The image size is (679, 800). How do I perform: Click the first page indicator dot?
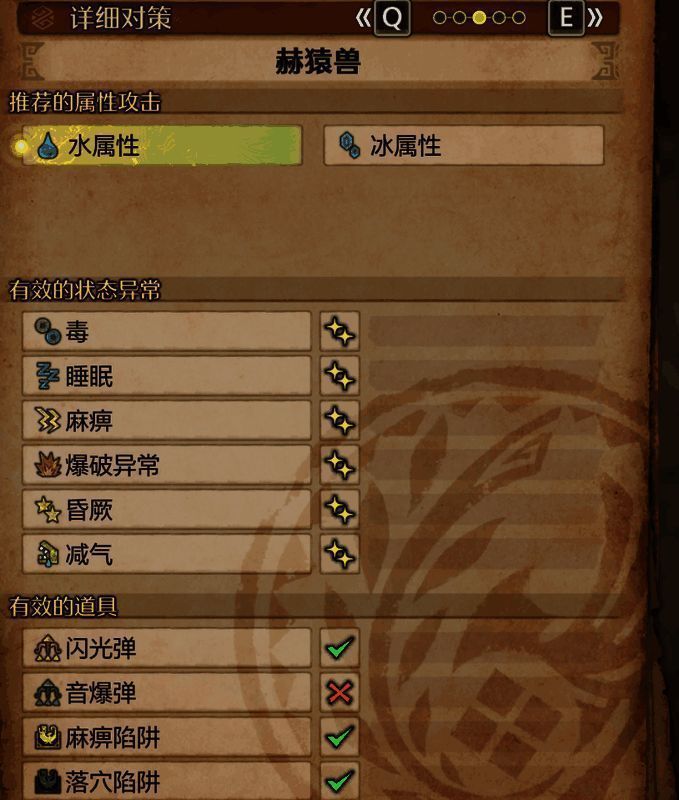click(439, 18)
